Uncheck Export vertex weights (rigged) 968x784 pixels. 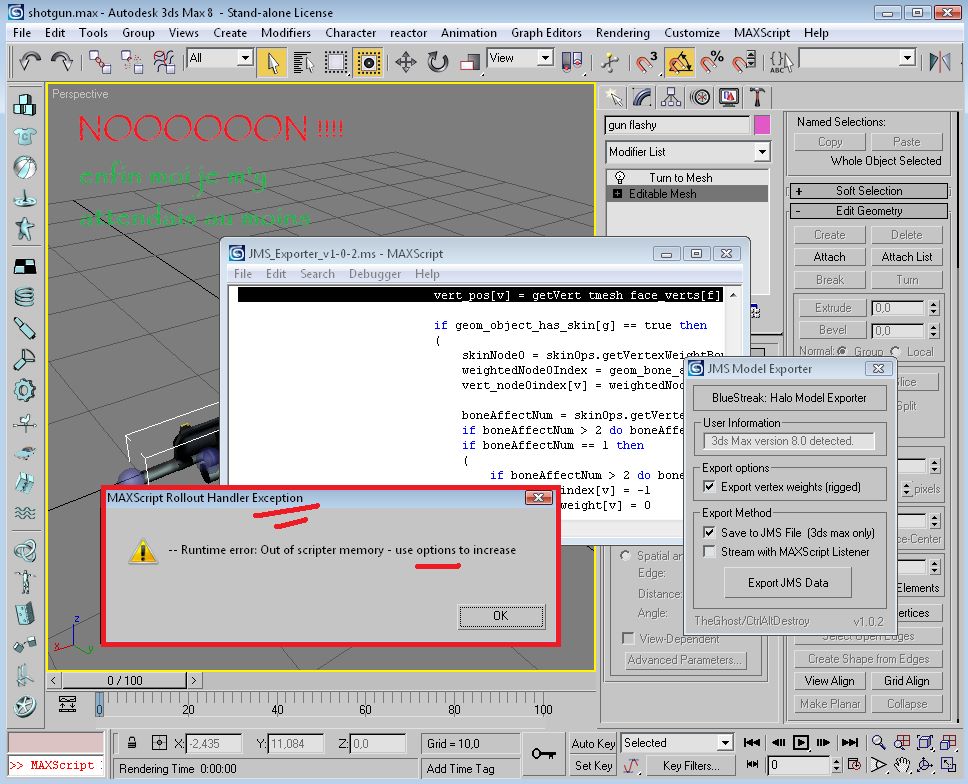pyautogui.click(x=709, y=486)
